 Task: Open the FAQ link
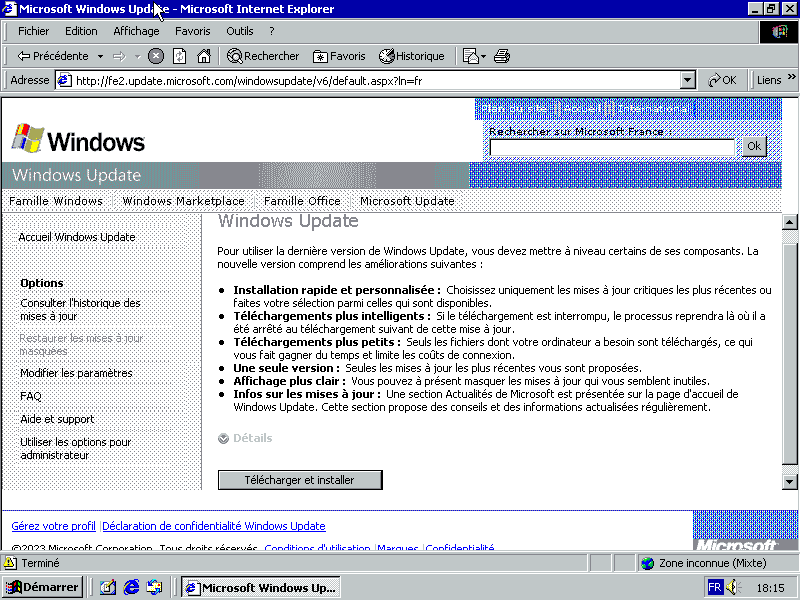(31, 396)
